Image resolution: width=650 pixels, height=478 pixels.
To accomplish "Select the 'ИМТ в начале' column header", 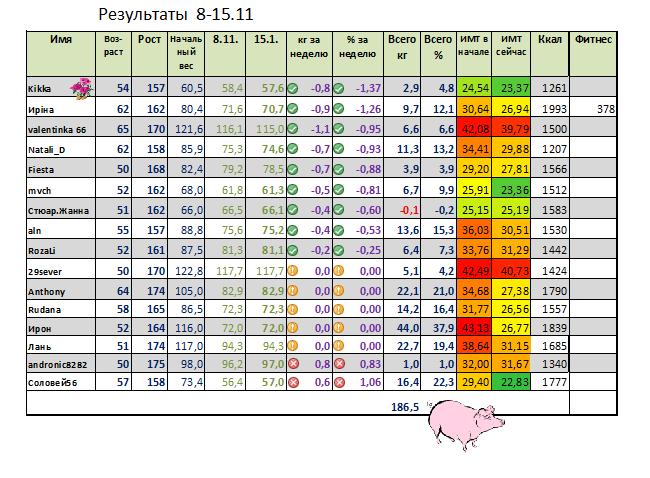I will pyautogui.click(x=474, y=54).
